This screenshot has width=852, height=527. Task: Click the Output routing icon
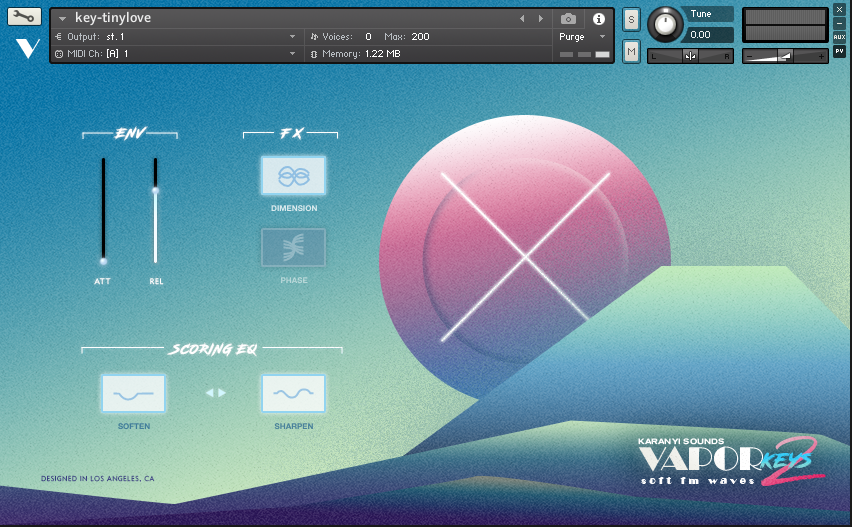(x=59, y=36)
